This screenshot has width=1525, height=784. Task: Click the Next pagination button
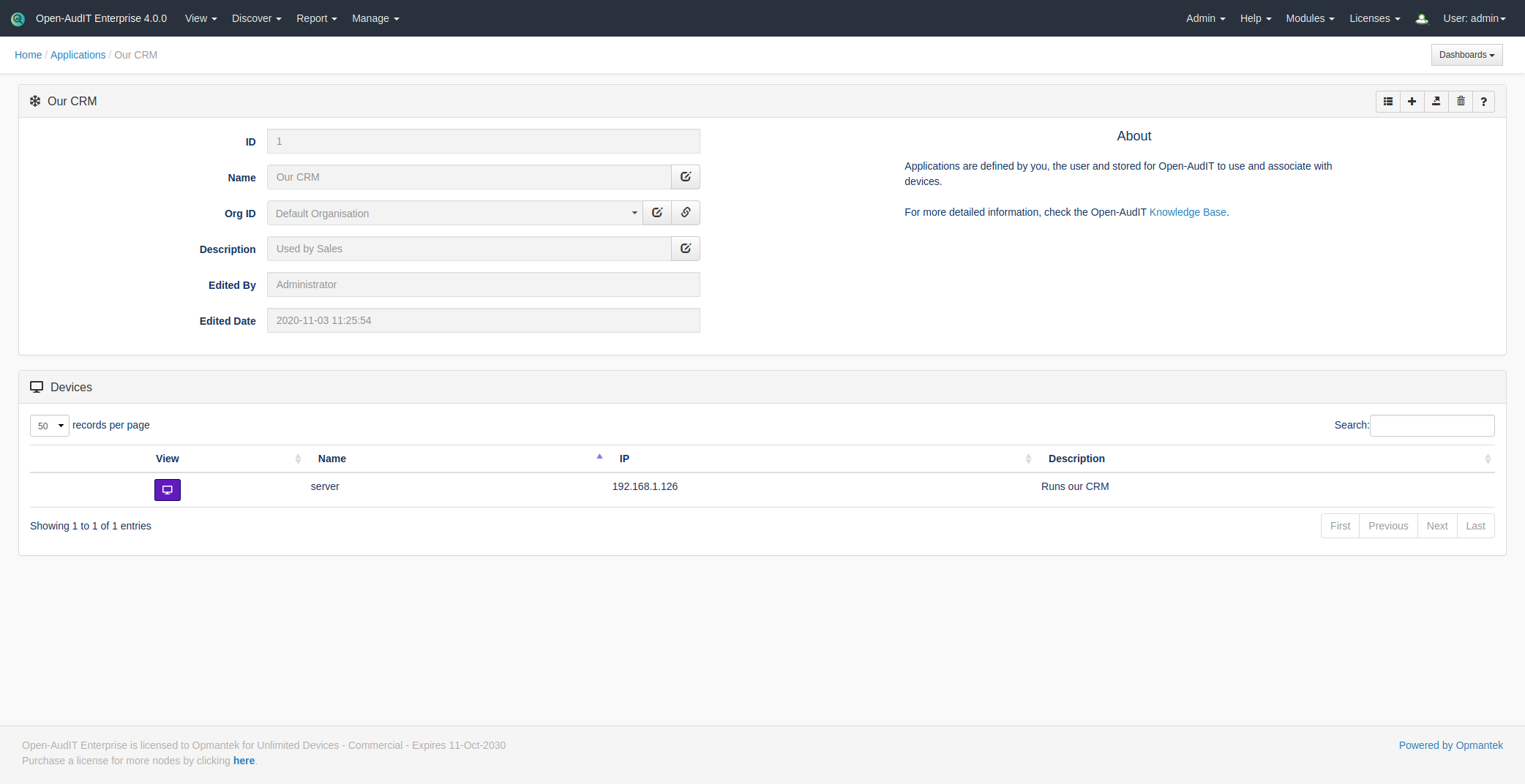coord(1436,526)
